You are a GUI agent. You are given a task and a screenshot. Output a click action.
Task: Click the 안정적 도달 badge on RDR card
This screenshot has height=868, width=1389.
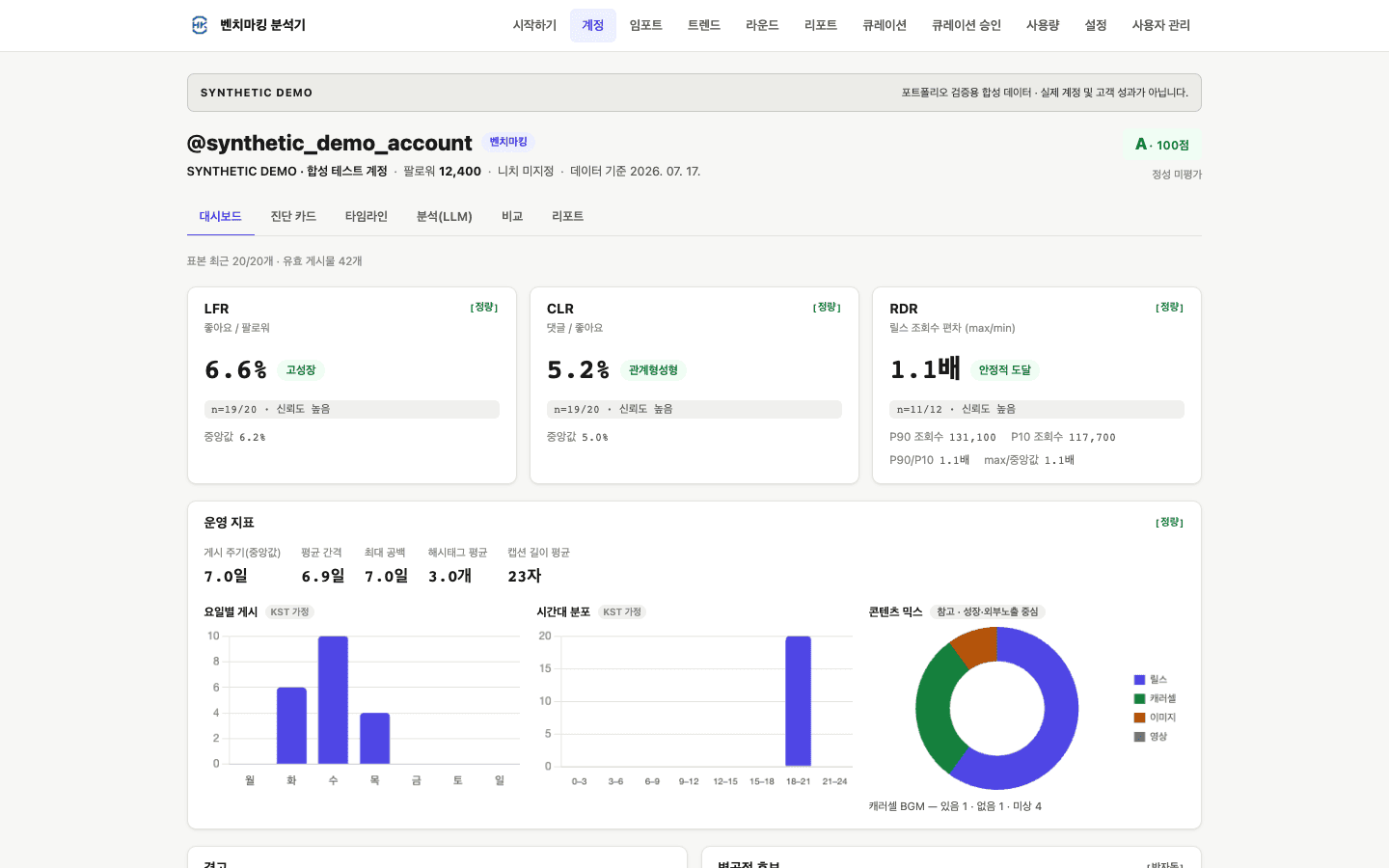(x=1004, y=370)
